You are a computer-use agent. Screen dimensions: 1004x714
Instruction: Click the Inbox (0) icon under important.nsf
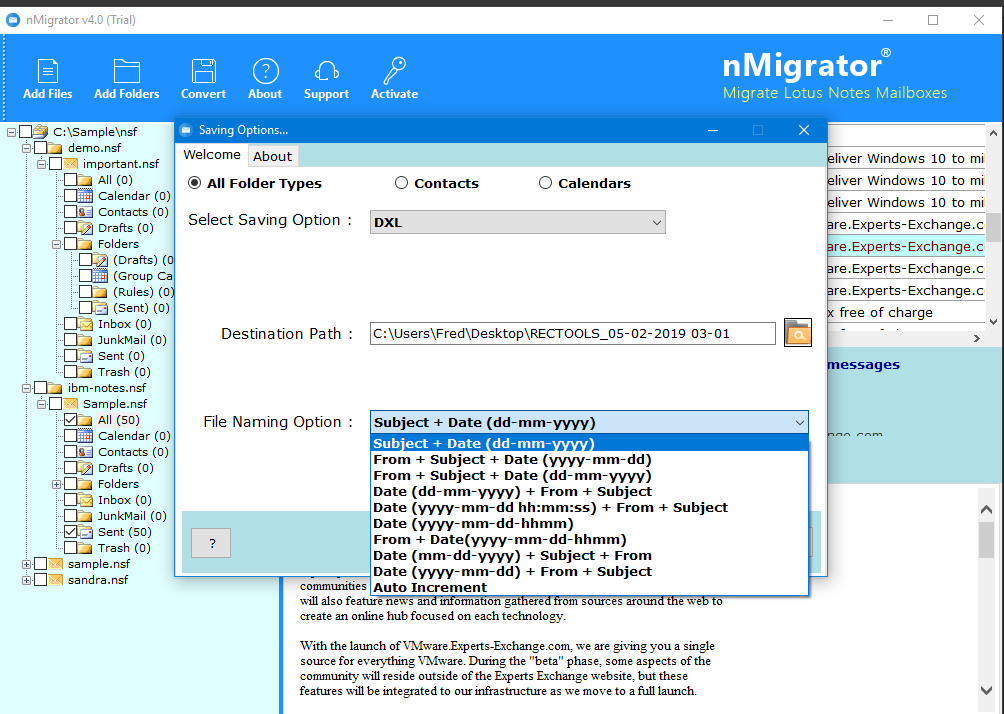coord(85,324)
